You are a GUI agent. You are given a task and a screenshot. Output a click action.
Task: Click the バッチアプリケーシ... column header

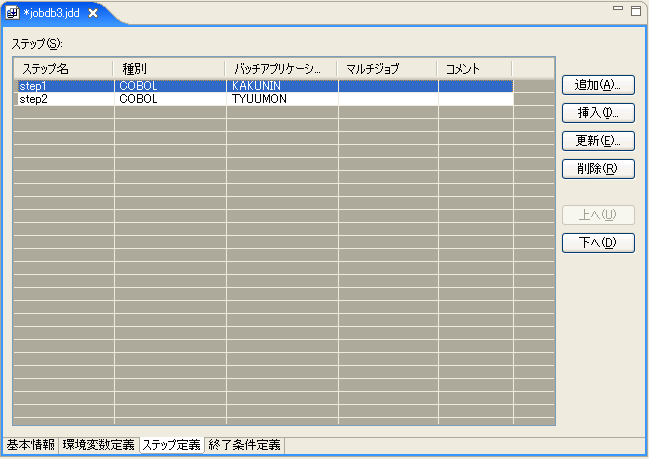pos(281,69)
